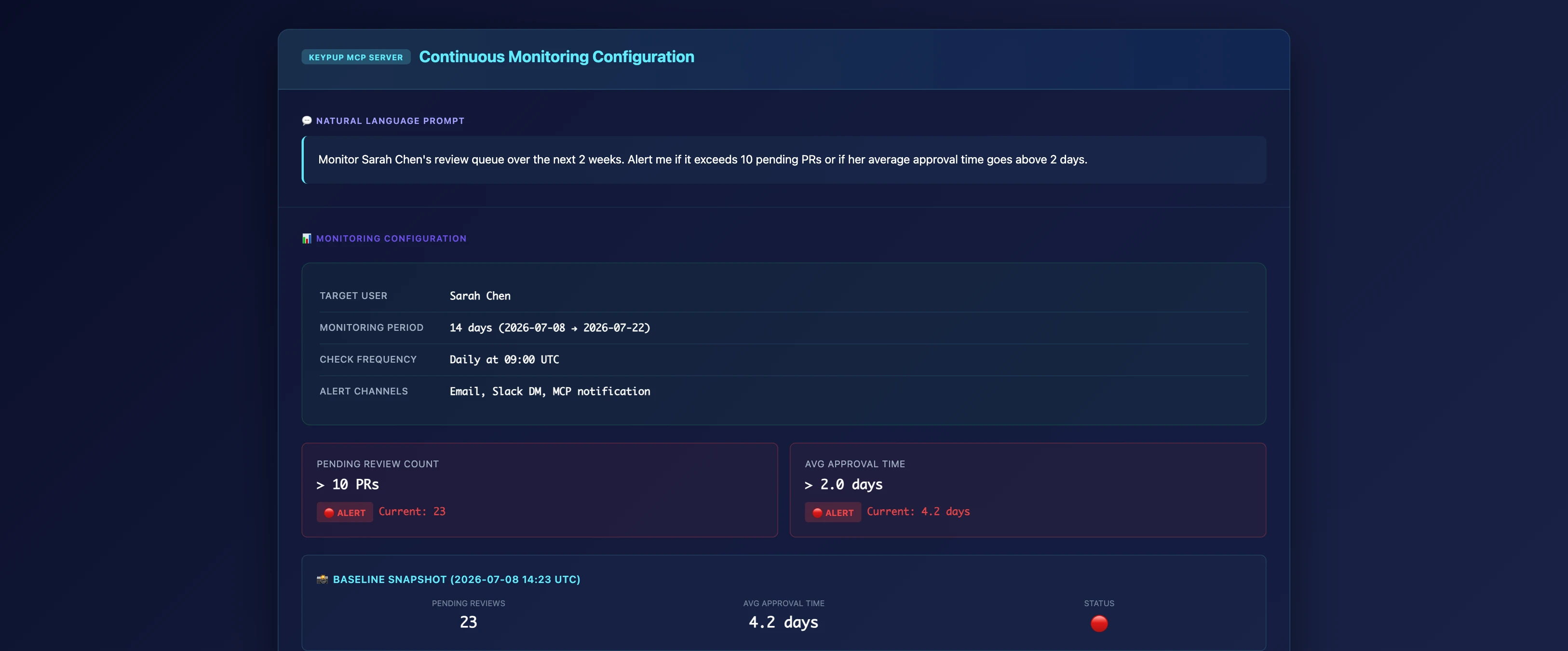Select the NATURAL LANGUAGE PROMPT heading
1568x651 pixels.
point(390,121)
